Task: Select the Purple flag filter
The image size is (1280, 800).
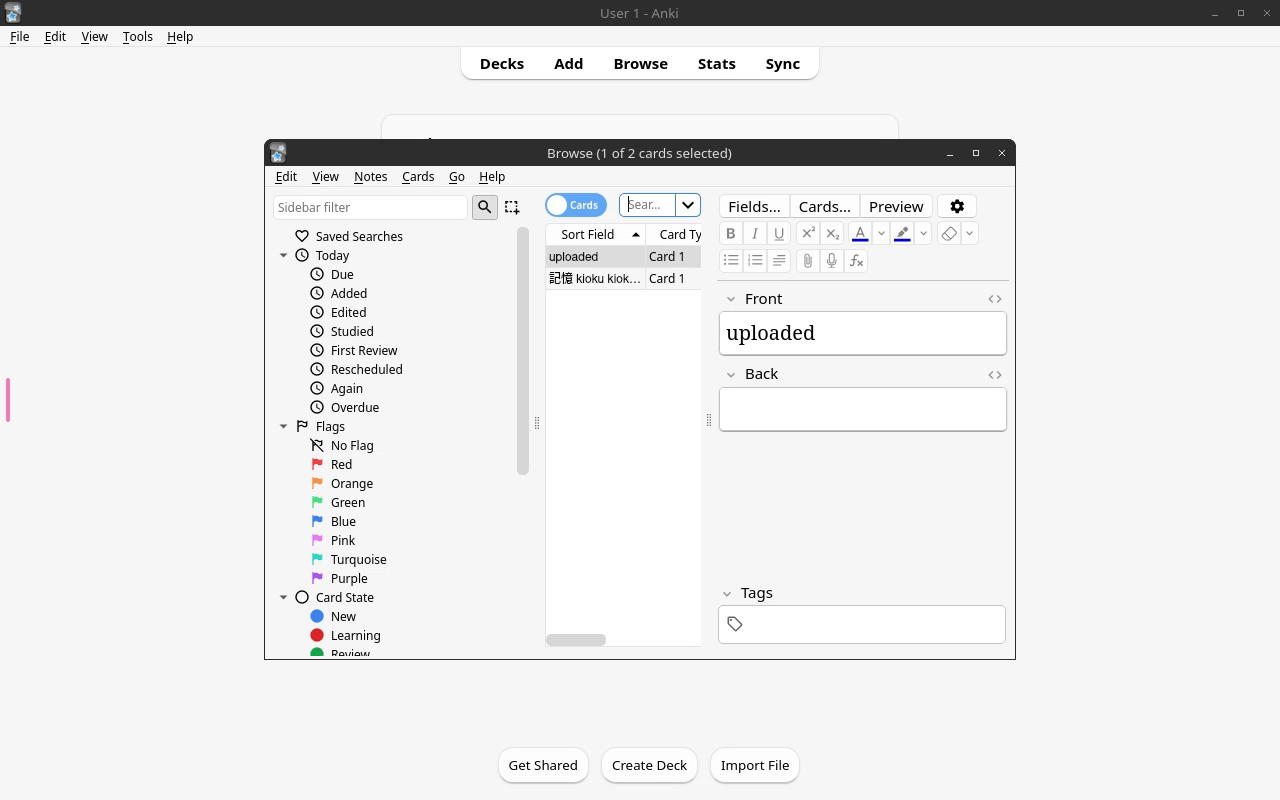Action: pos(349,578)
